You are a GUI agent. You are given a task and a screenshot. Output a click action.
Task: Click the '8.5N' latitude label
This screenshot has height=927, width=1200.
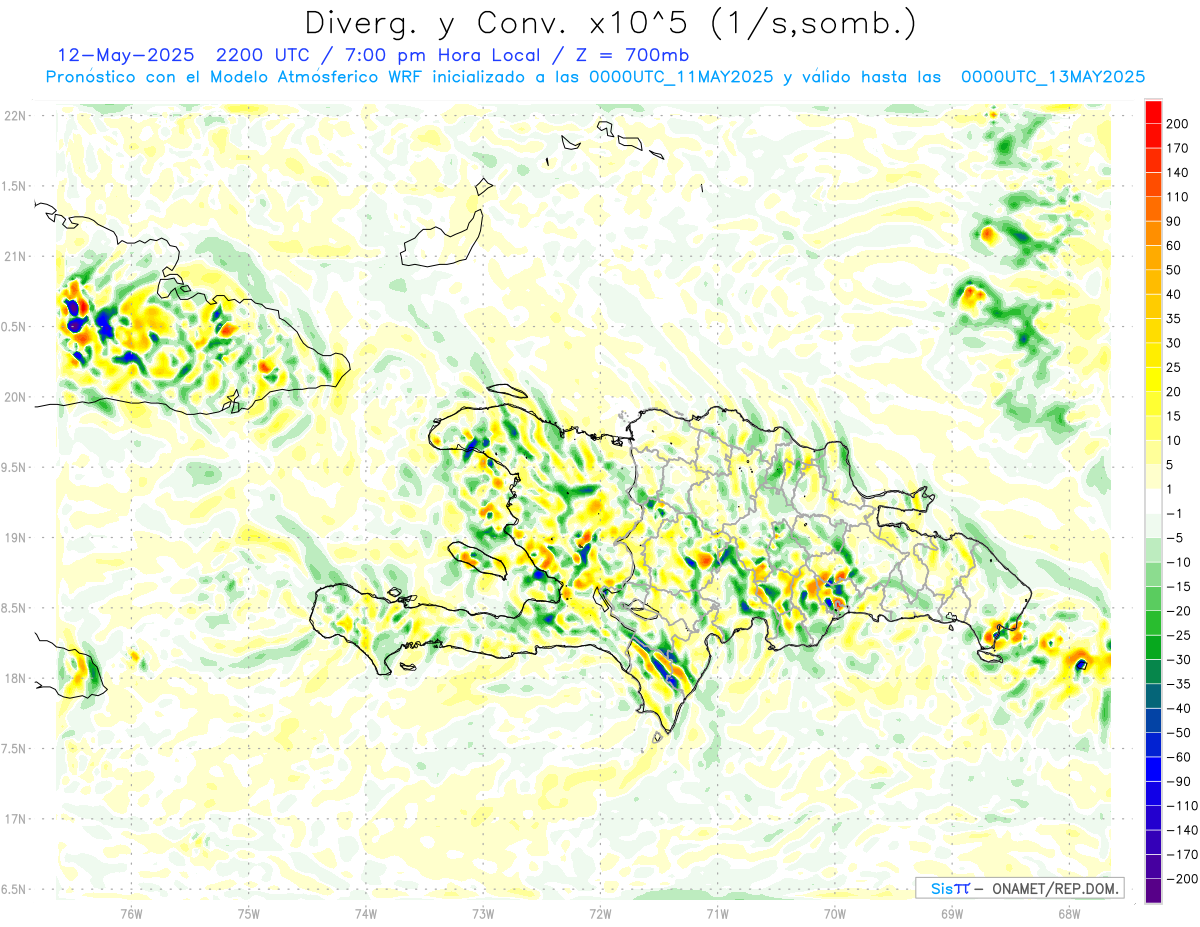15,608
